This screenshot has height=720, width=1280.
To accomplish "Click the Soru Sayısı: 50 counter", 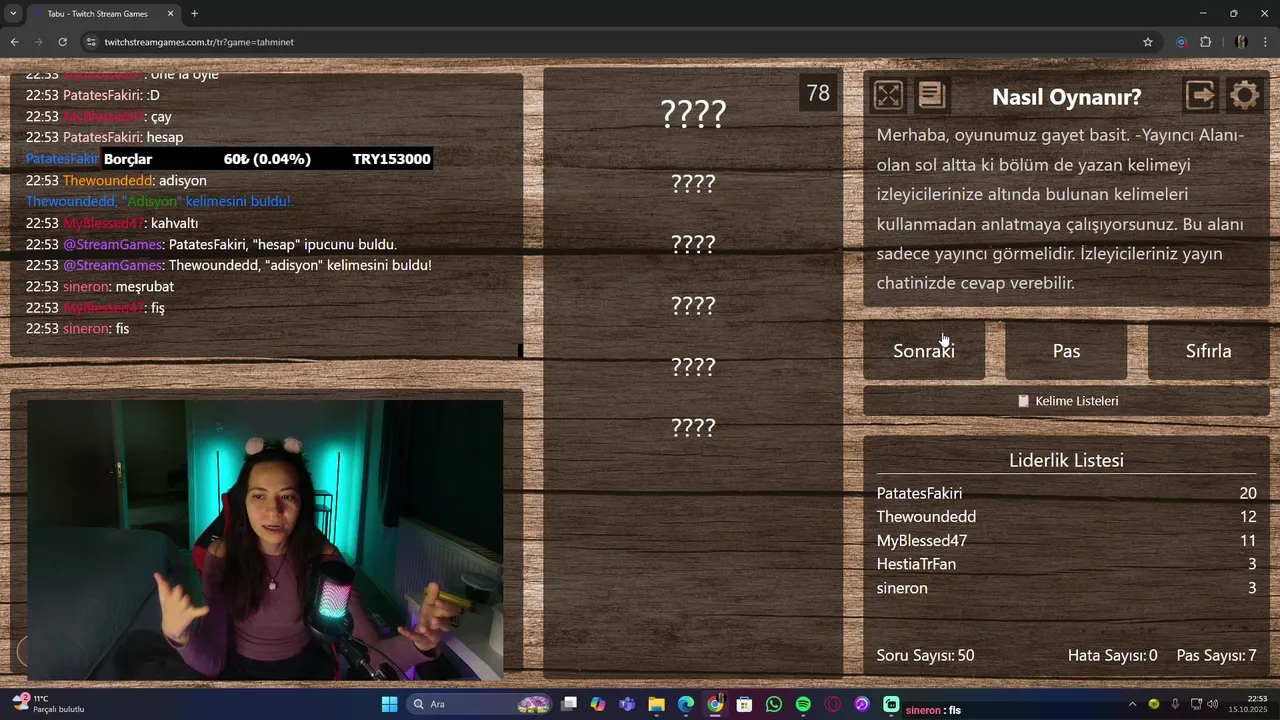I will coord(925,656).
